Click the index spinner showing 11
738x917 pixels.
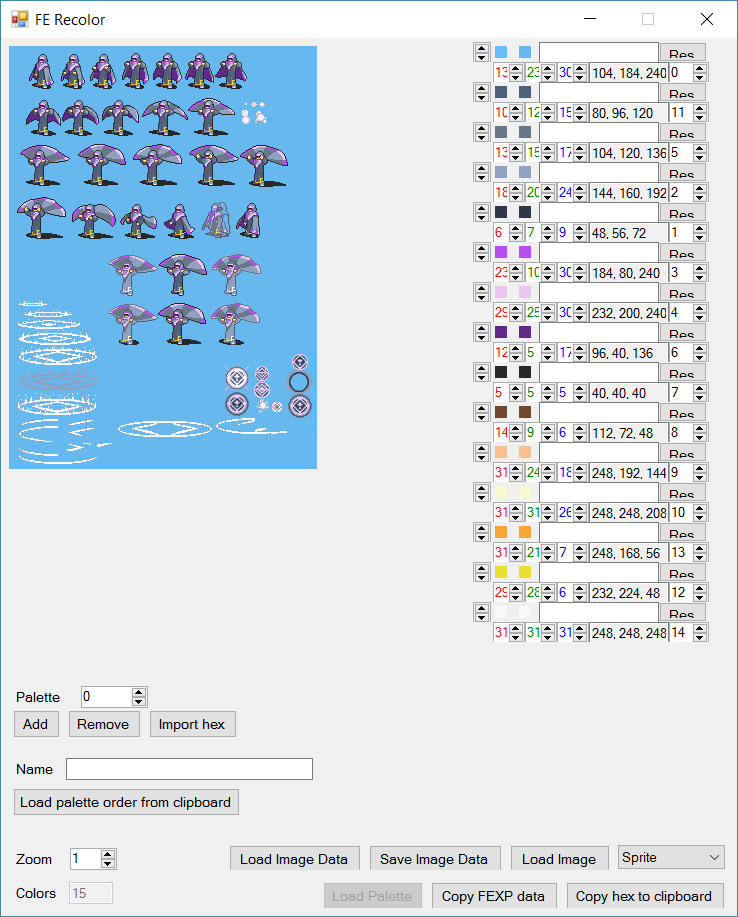pos(688,113)
